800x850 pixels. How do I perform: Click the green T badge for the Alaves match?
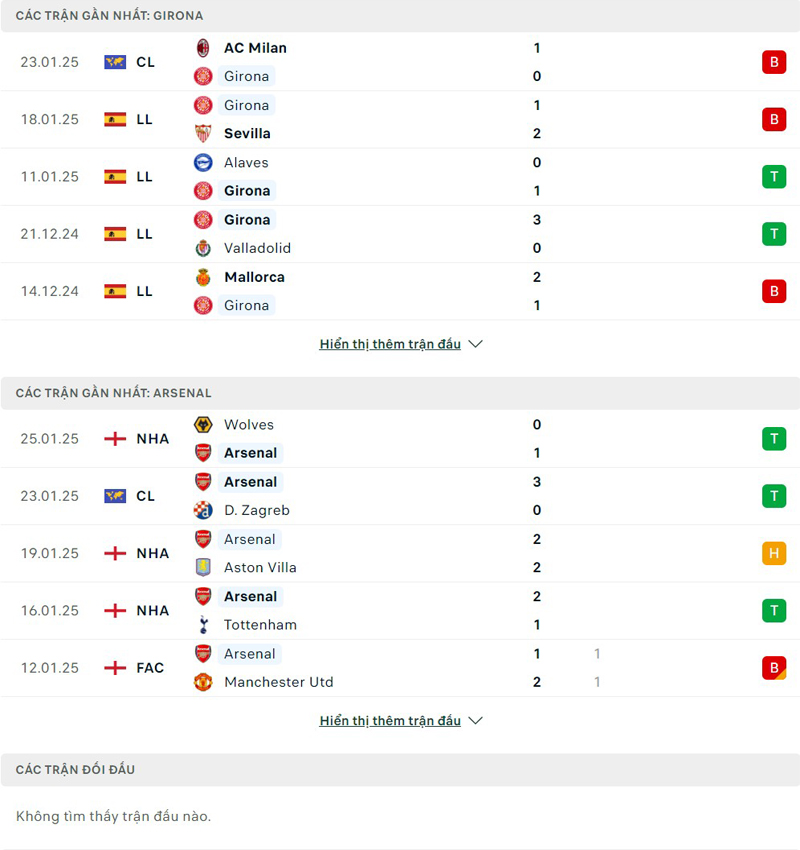pyautogui.click(x=774, y=176)
